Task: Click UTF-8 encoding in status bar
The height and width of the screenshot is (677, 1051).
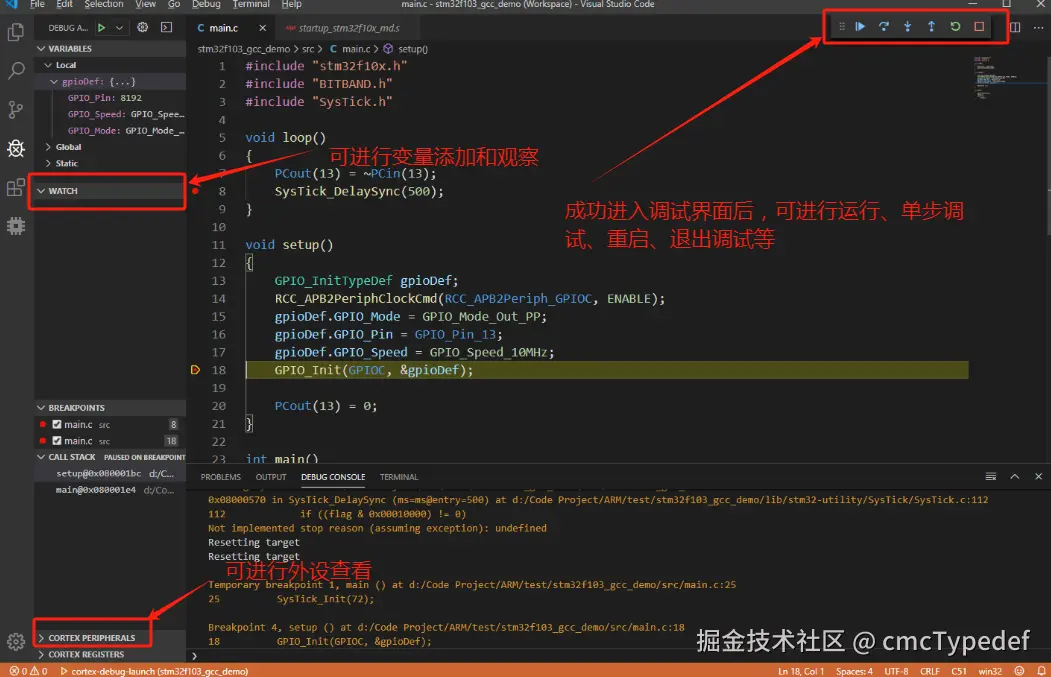Action: pyautogui.click(x=895, y=671)
